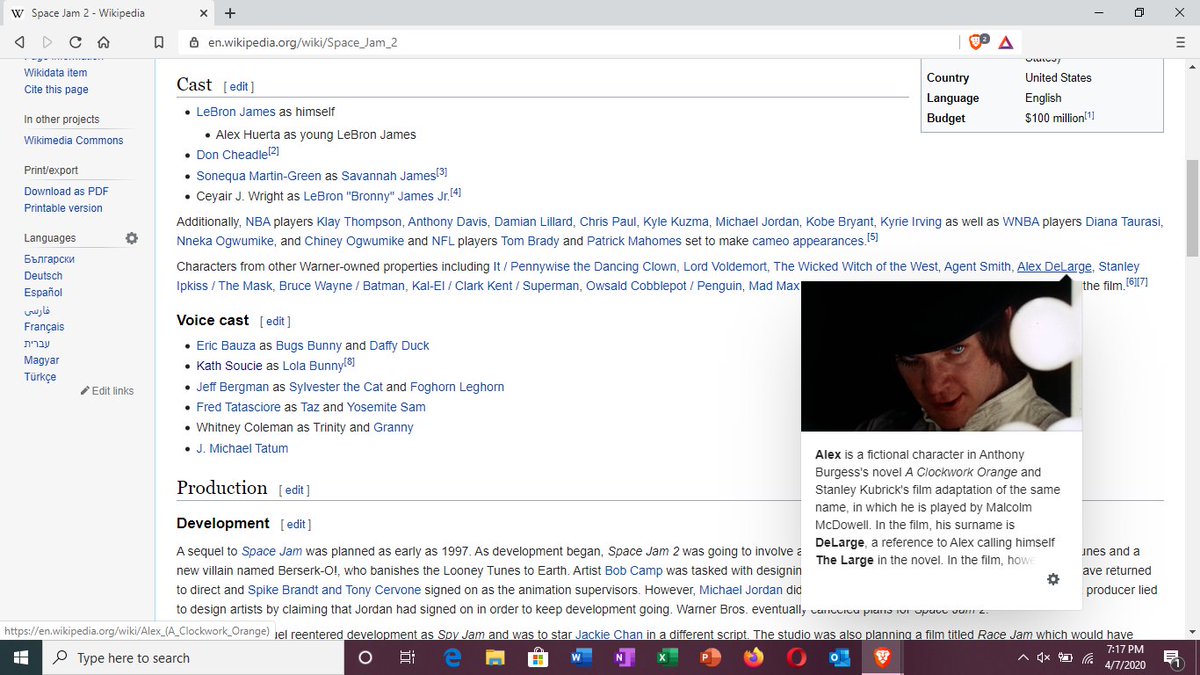Show hidden system tray icons
This screenshot has height=675, width=1200.
point(1022,657)
